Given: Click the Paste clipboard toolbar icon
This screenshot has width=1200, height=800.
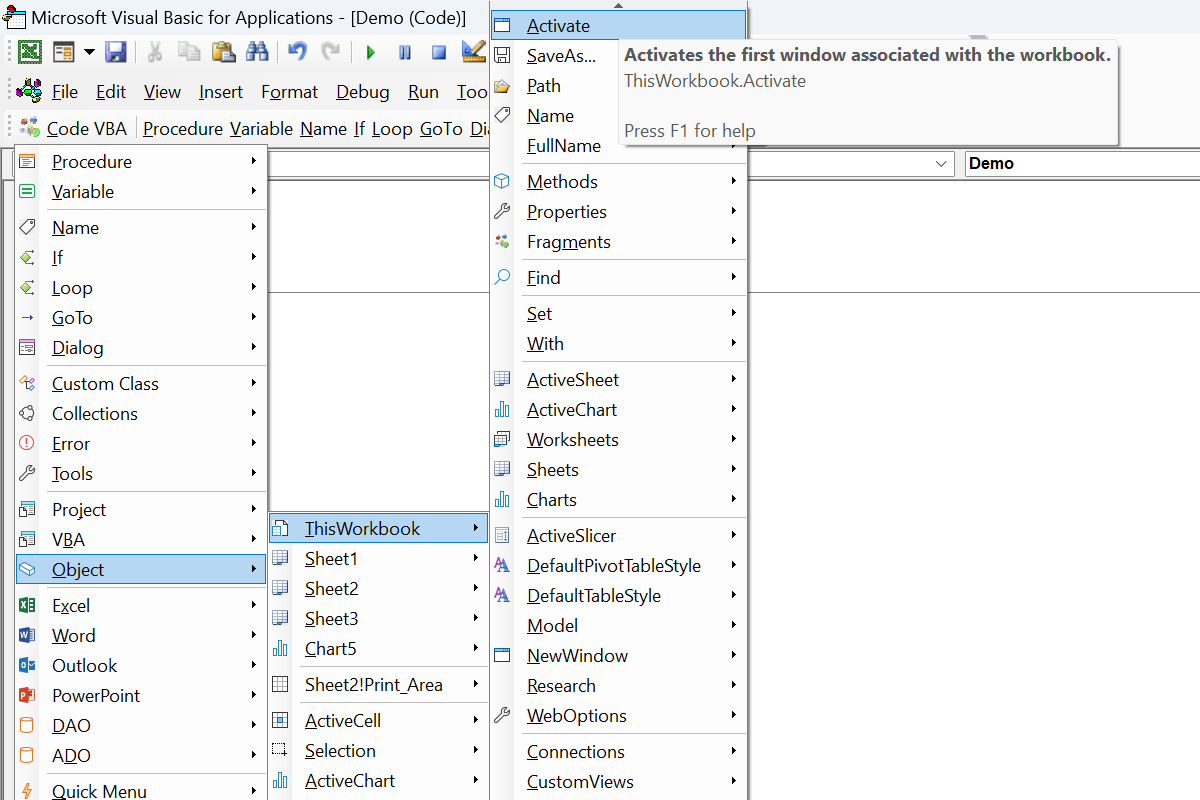Looking at the screenshot, I should point(223,52).
